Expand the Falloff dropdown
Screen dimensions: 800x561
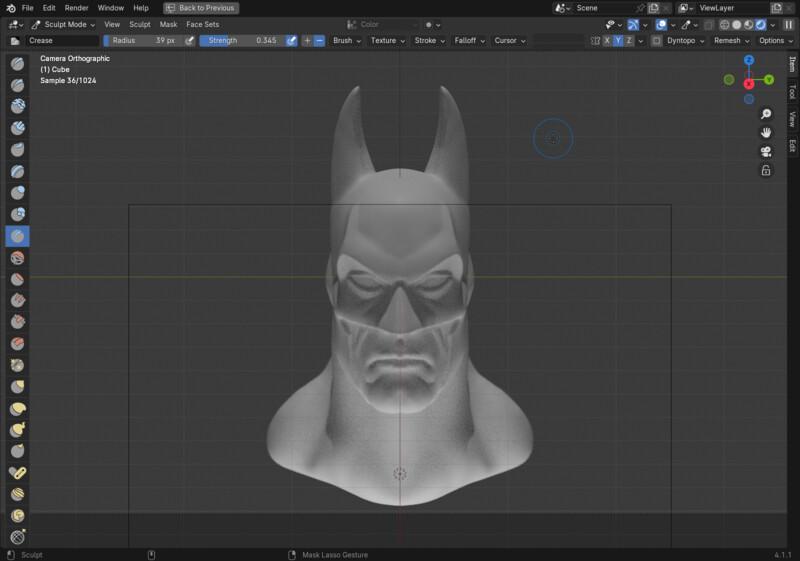coord(469,41)
